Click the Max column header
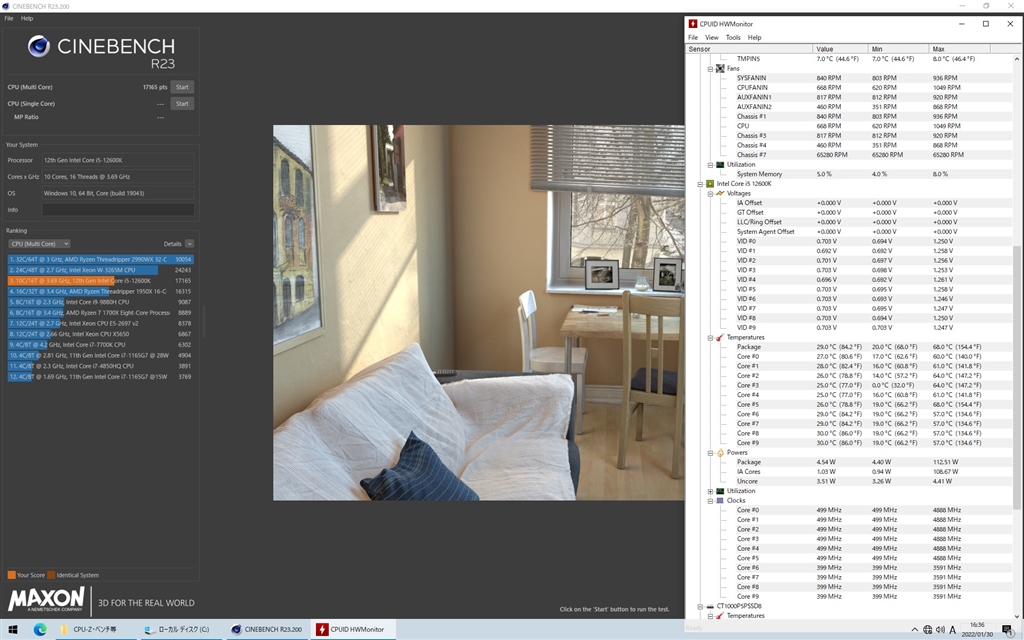The height and width of the screenshot is (640, 1024). click(960, 49)
